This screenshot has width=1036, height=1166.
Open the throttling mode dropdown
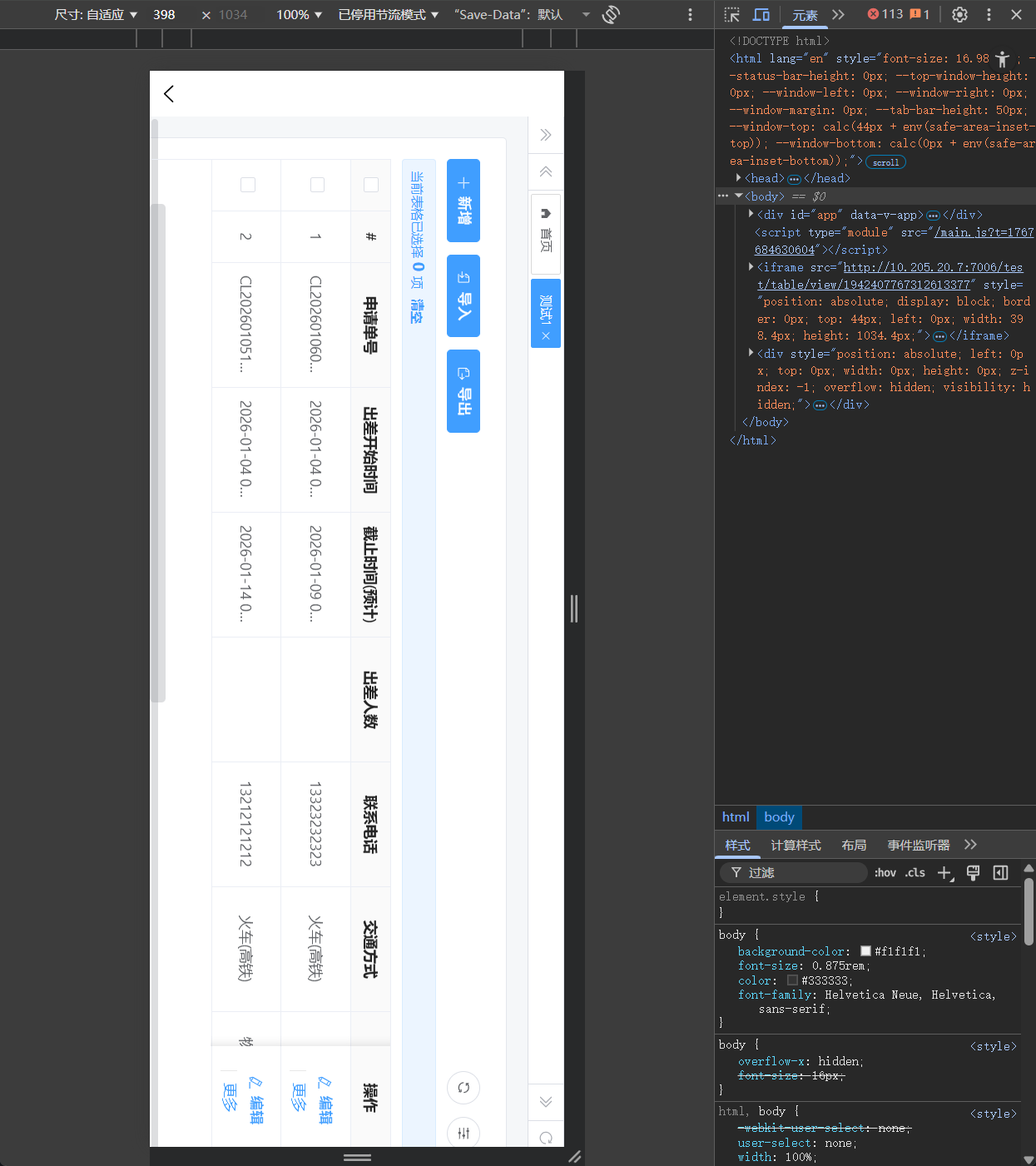click(x=388, y=14)
